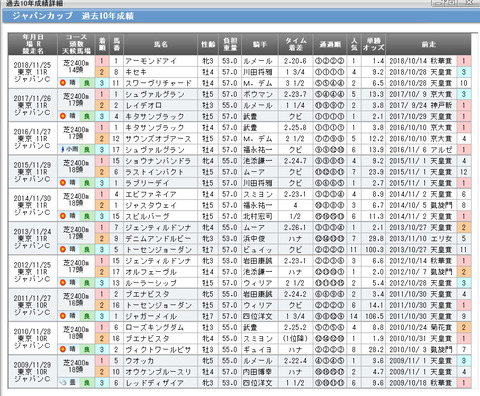The image size is (480, 396).
Task: Click the light rain icon in the 2016 race block
Action: tap(63, 149)
